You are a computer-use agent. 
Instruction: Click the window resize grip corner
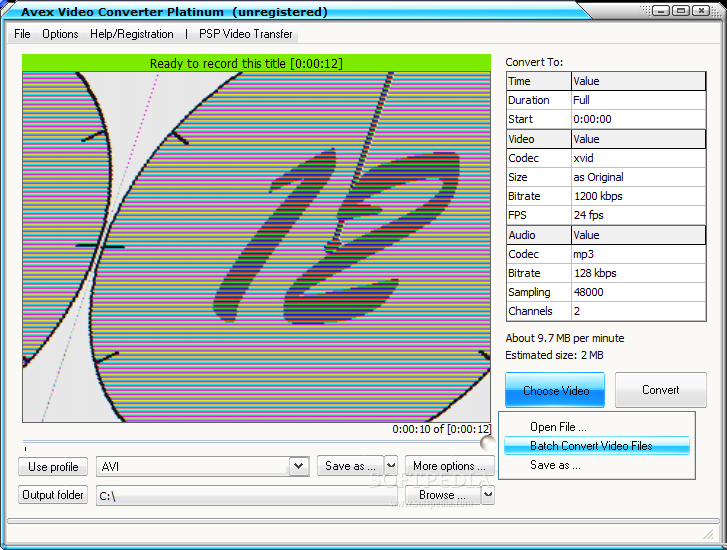708,534
